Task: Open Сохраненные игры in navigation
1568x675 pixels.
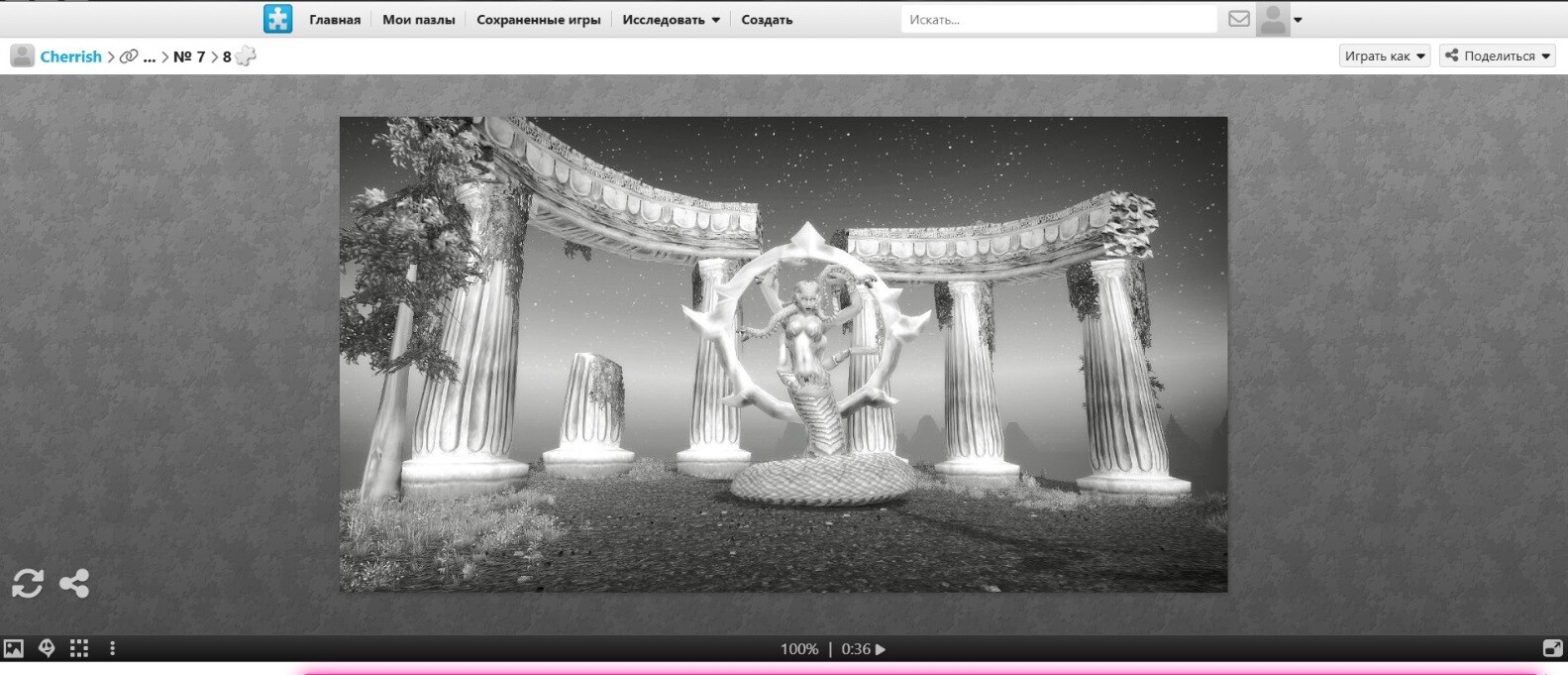Action: pyautogui.click(x=538, y=20)
